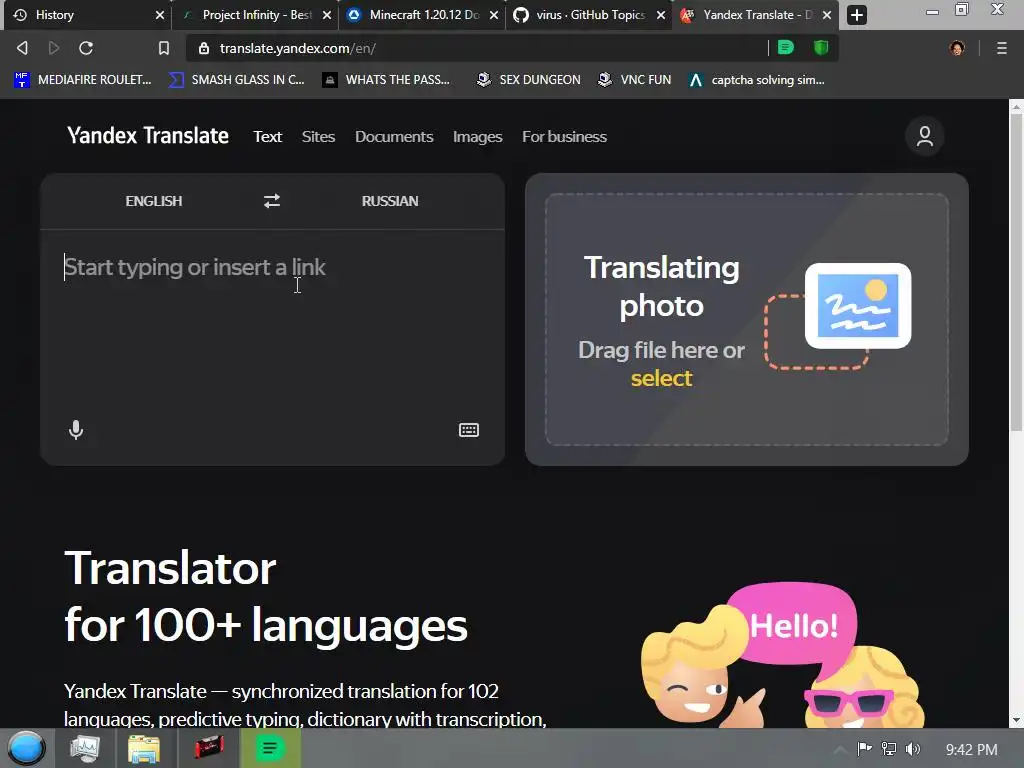Viewport: 1024px width, 768px height.
Task: Open the on-screen keyboard icon
Action: point(469,430)
